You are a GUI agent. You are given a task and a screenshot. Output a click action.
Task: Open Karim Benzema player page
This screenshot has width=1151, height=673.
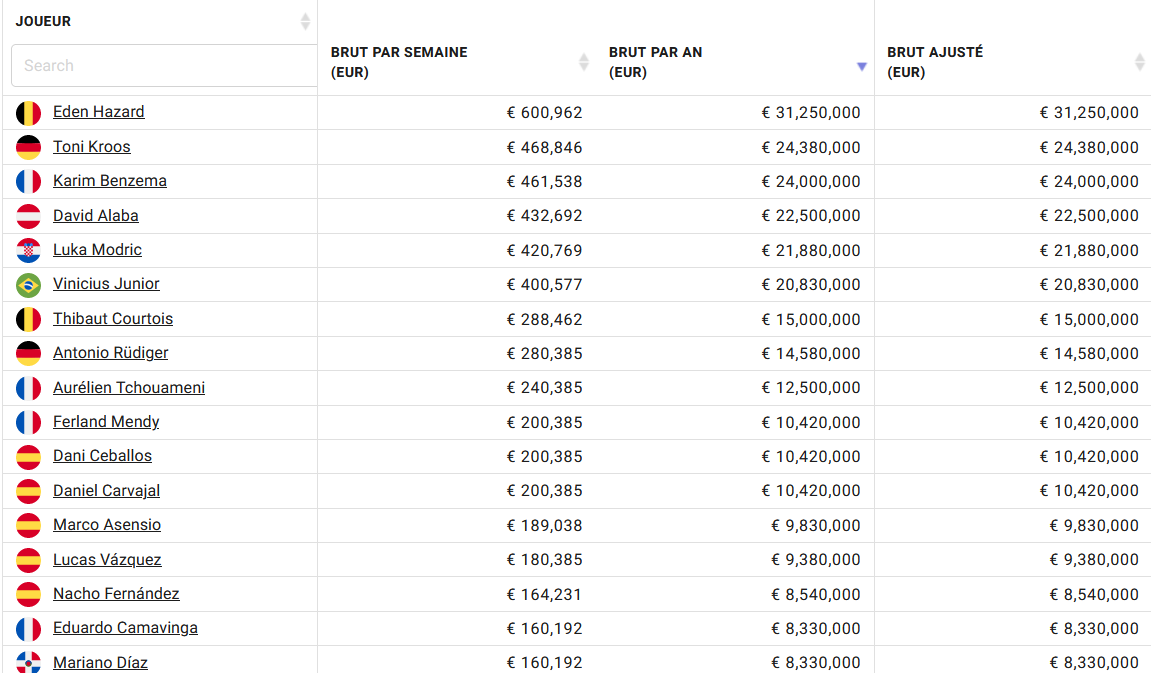click(x=109, y=181)
